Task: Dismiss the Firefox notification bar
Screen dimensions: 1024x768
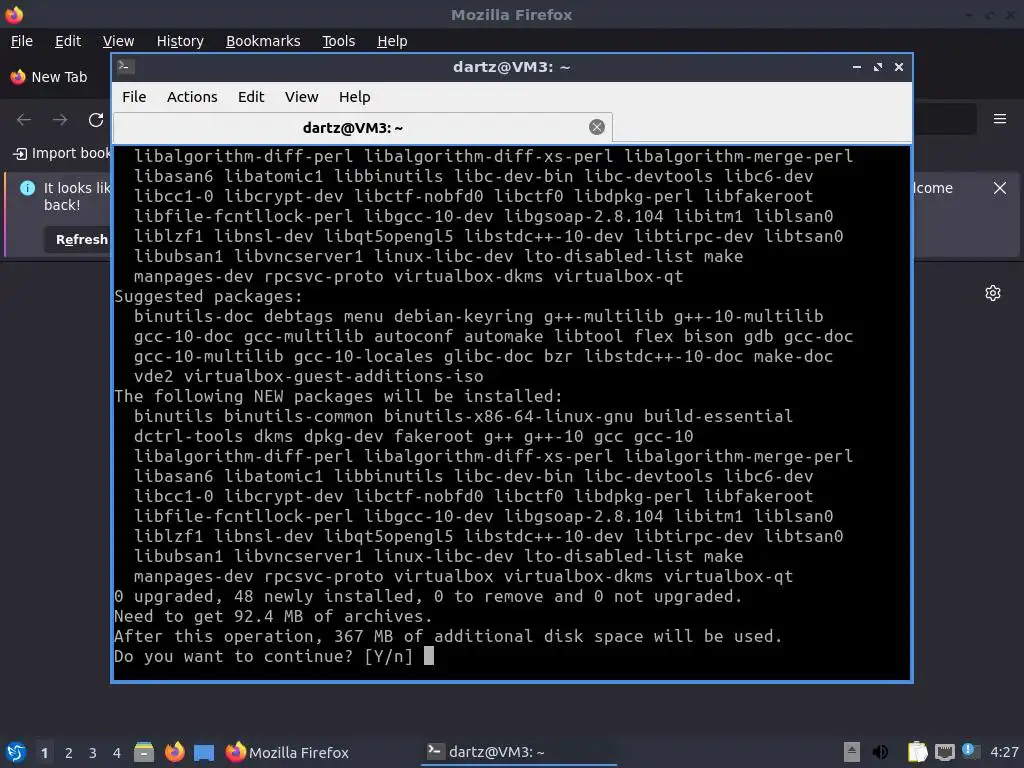Action: (999, 188)
